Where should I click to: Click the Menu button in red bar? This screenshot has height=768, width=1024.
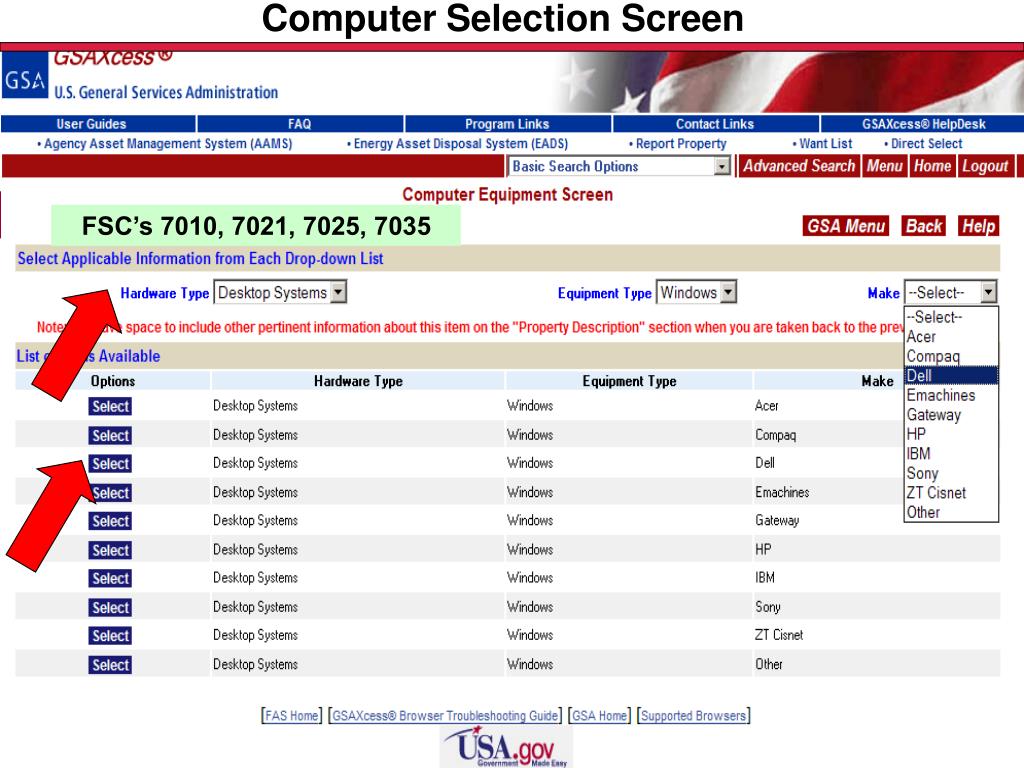point(885,167)
